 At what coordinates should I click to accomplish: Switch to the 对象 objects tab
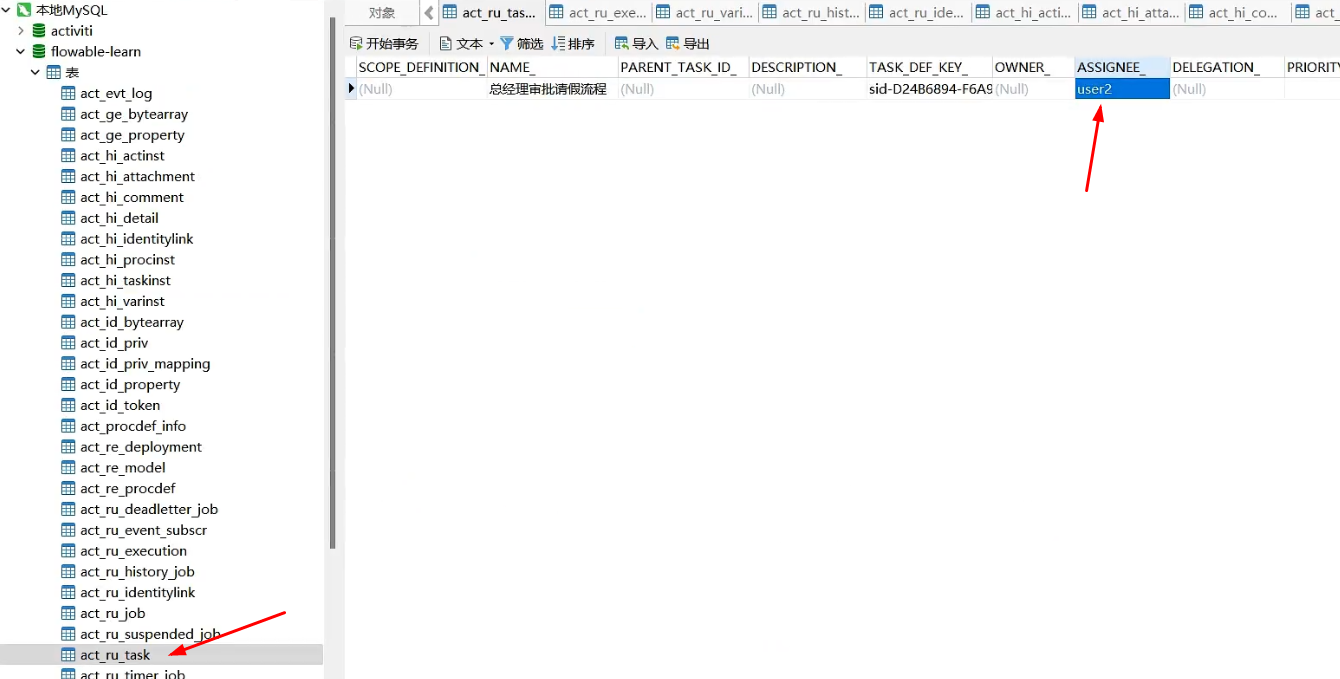point(382,13)
